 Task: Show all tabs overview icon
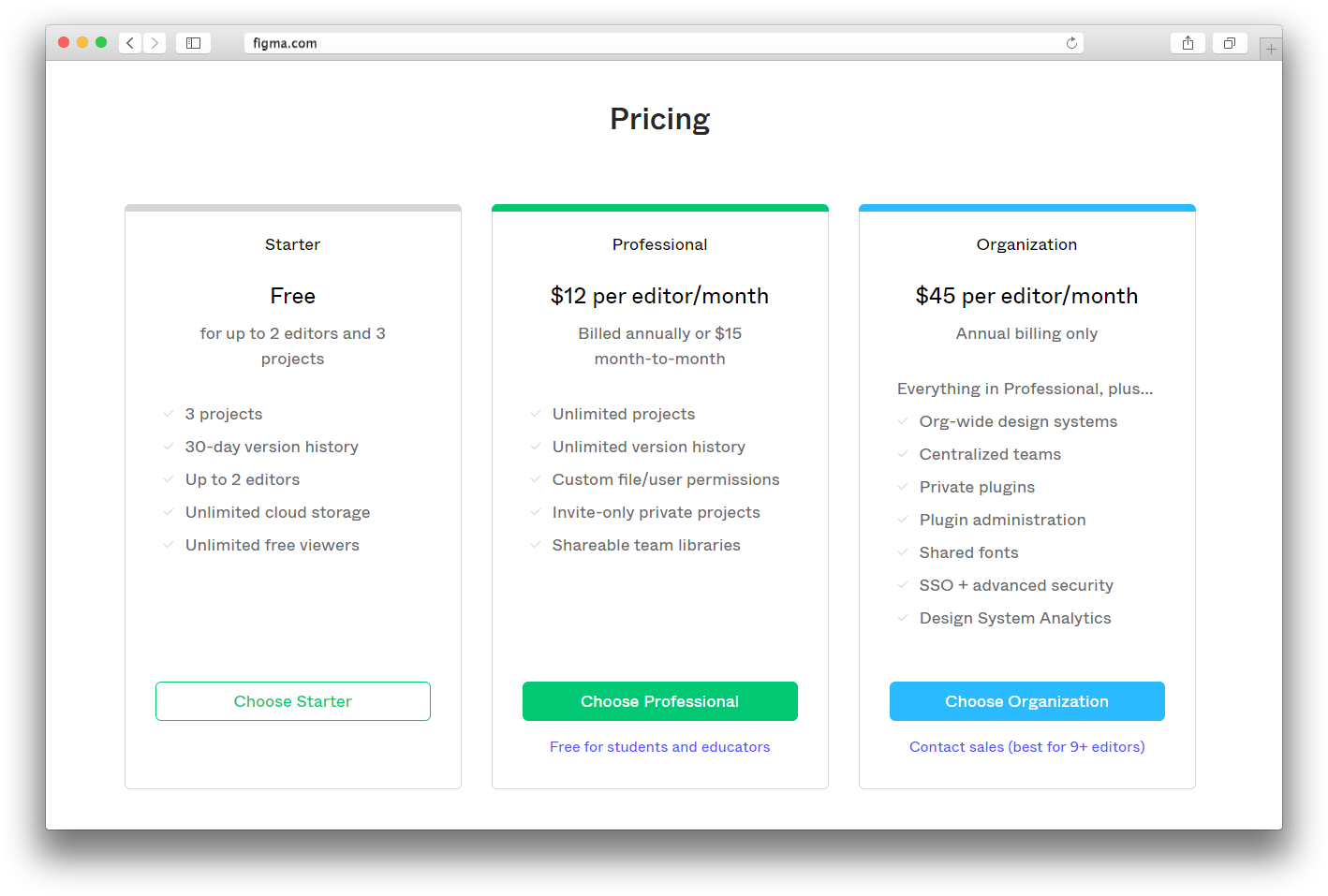(1230, 43)
